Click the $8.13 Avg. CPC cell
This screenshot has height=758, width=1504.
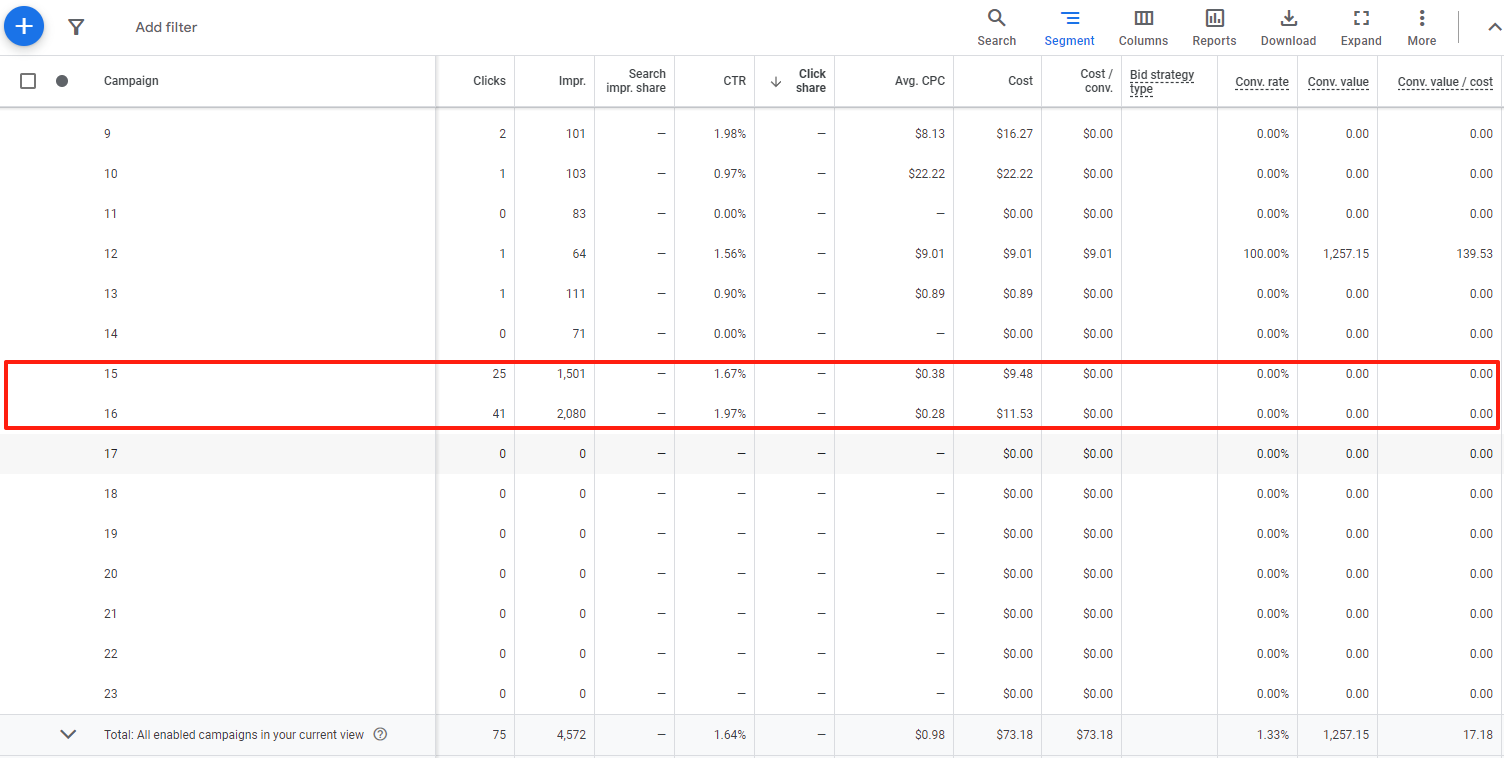tap(929, 134)
